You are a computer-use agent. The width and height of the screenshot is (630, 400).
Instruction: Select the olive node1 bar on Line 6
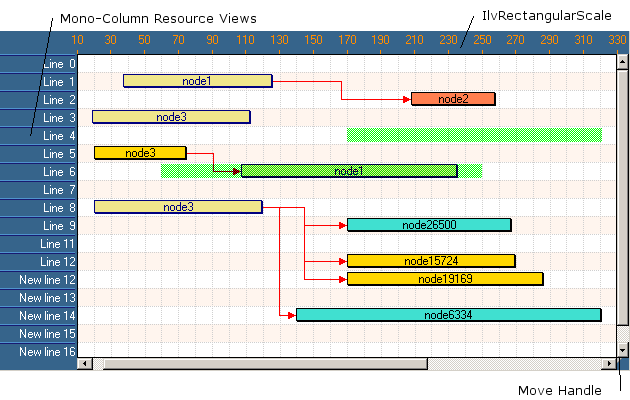tap(348, 171)
